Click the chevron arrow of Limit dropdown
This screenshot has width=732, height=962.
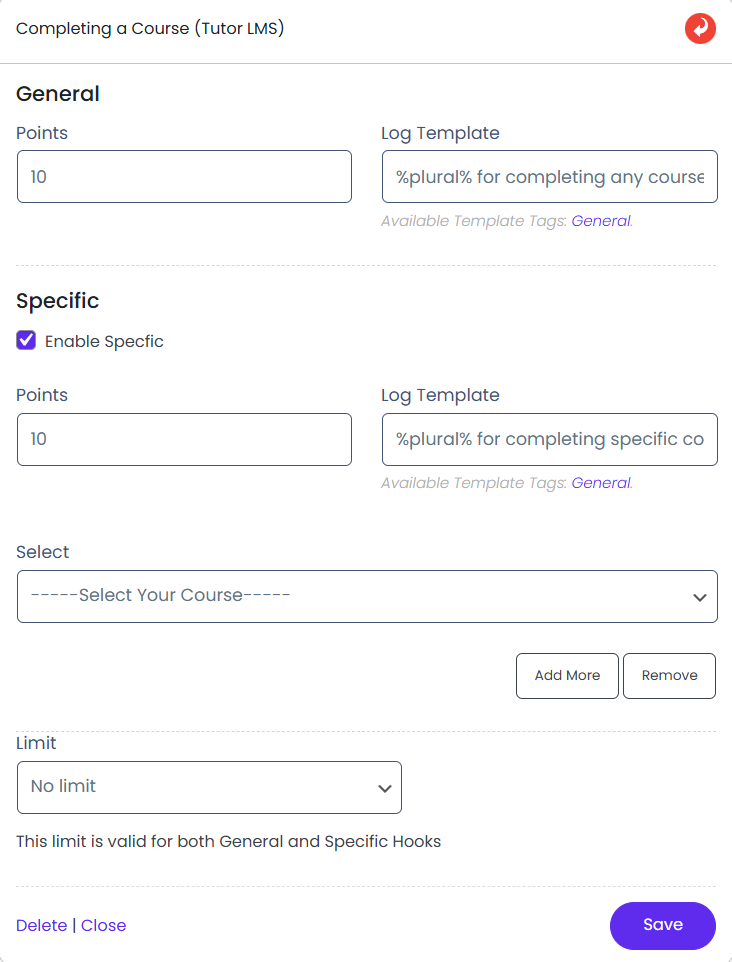(384, 788)
